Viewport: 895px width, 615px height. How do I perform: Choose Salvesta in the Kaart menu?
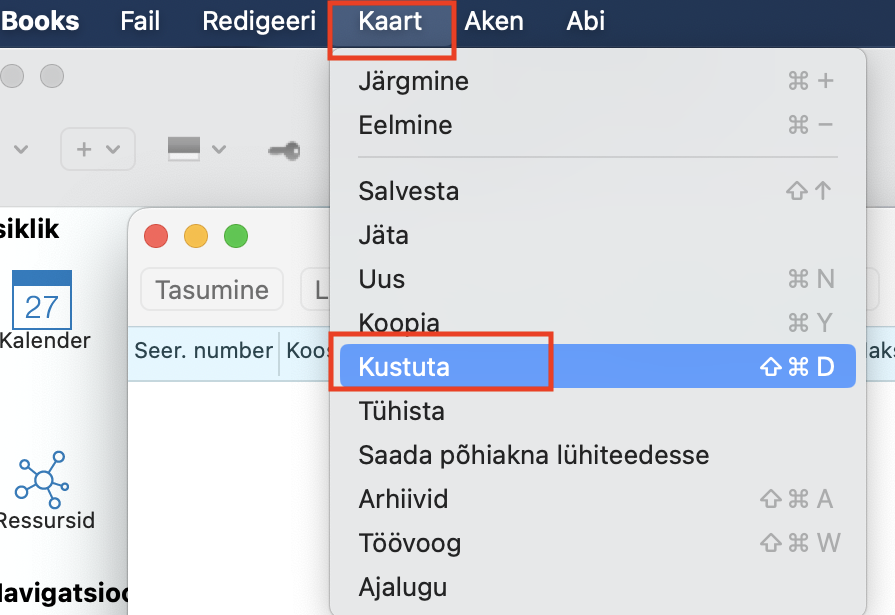point(408,191)
